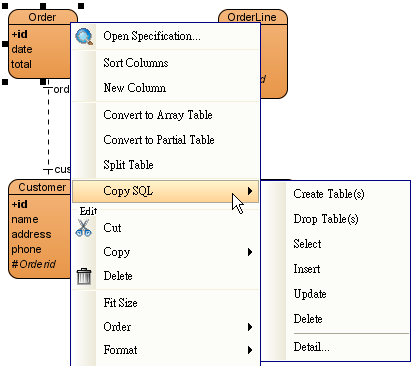Expand the Copy submenu arrow
Image resolution: width=415 pixels, height=366 pixels.
(x=250, y=252)
